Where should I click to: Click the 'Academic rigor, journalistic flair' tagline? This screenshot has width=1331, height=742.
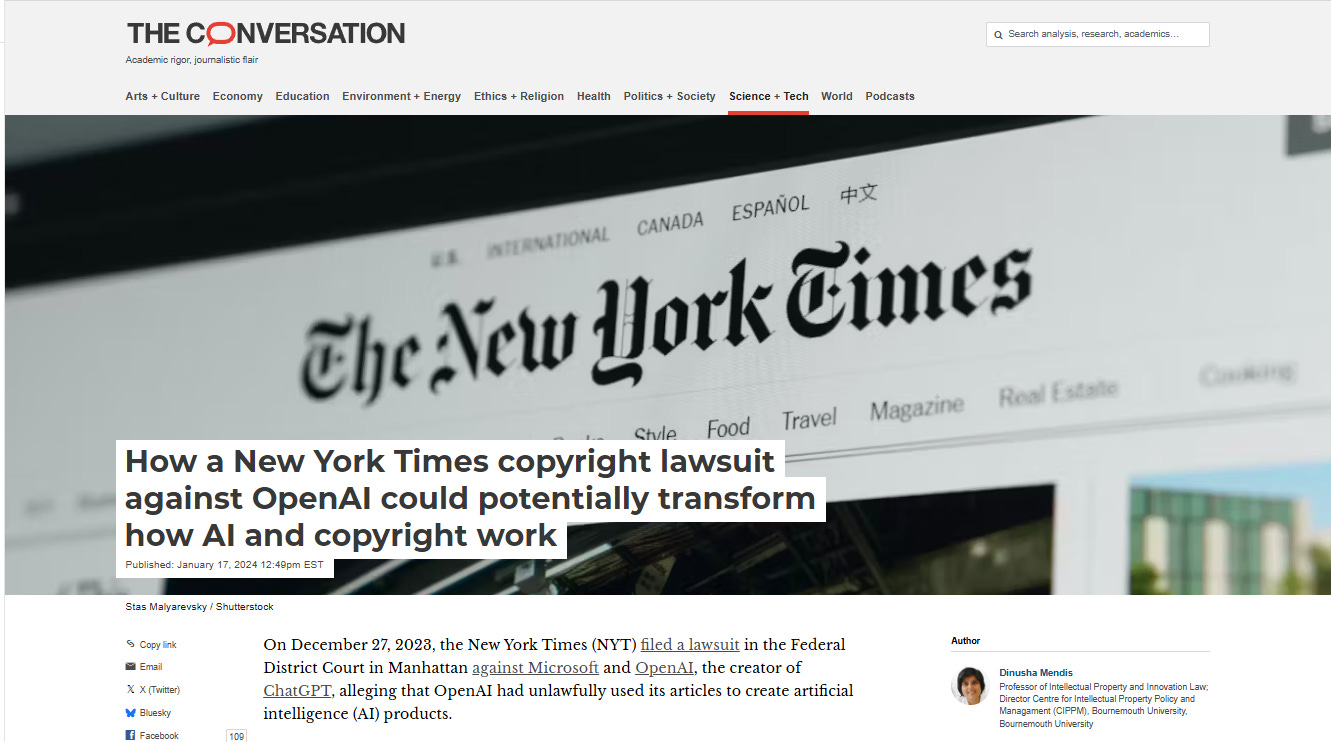[192, 60]
